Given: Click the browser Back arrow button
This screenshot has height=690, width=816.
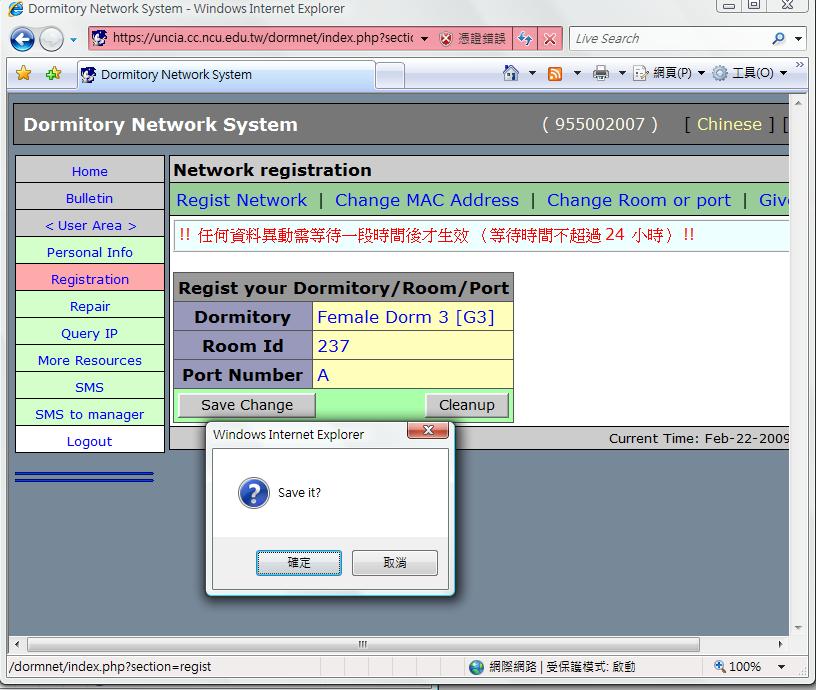Looking at the screenshot, I should point(23,39).
